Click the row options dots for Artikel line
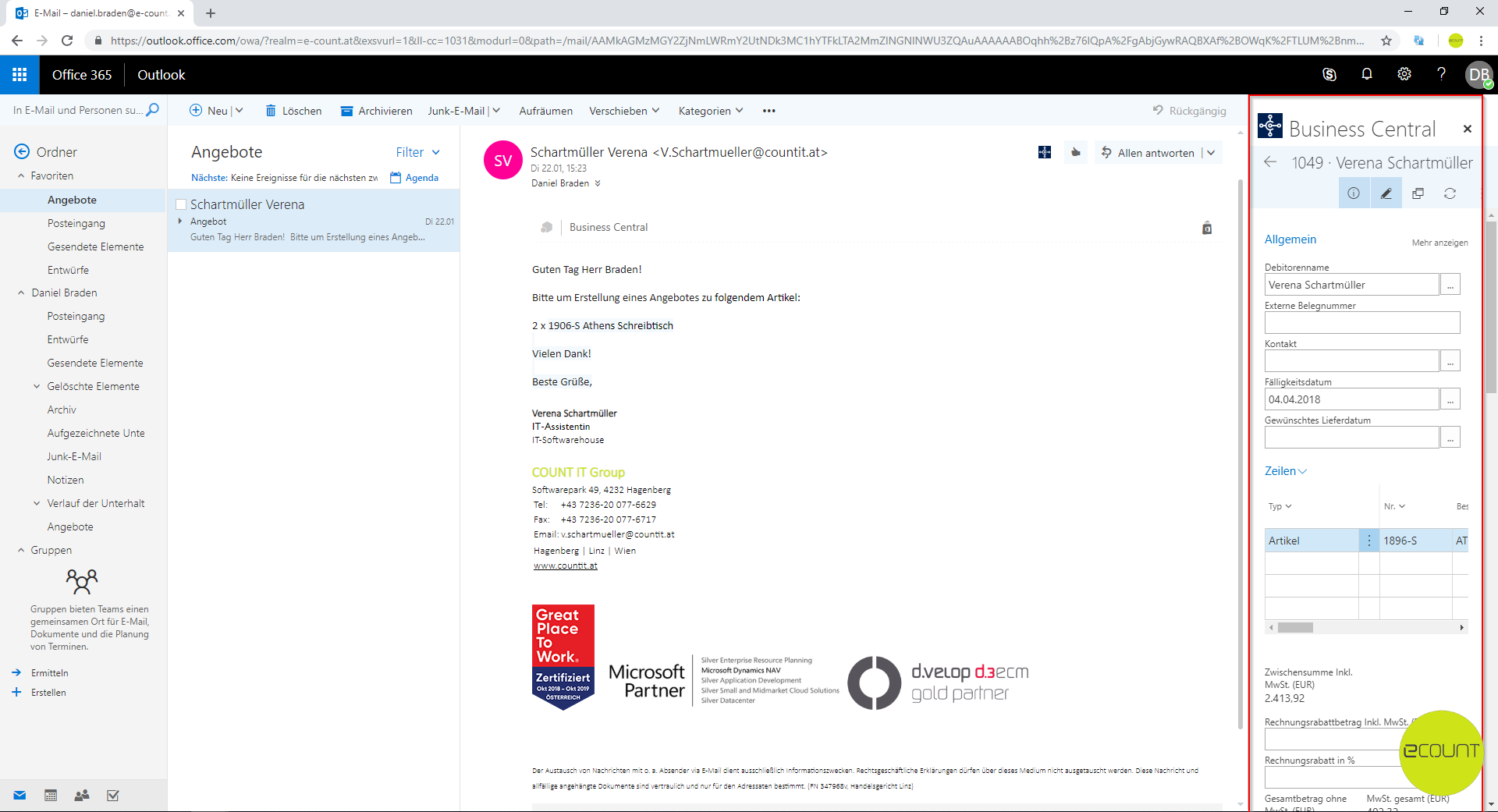This screenshot has height=812, width=1498. click(x=1368, y=541)
